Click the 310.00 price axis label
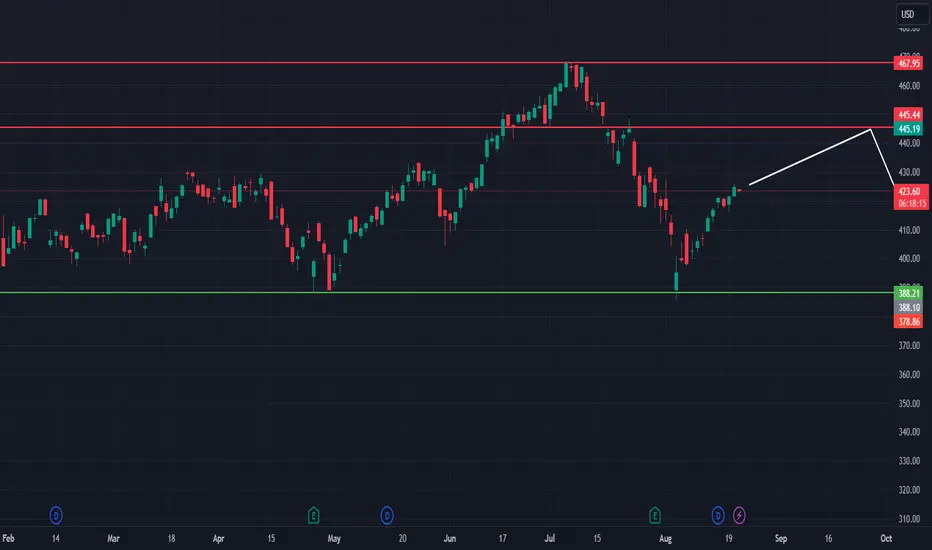This screenshot has height=550, width=932. click(x=909, y=518)
